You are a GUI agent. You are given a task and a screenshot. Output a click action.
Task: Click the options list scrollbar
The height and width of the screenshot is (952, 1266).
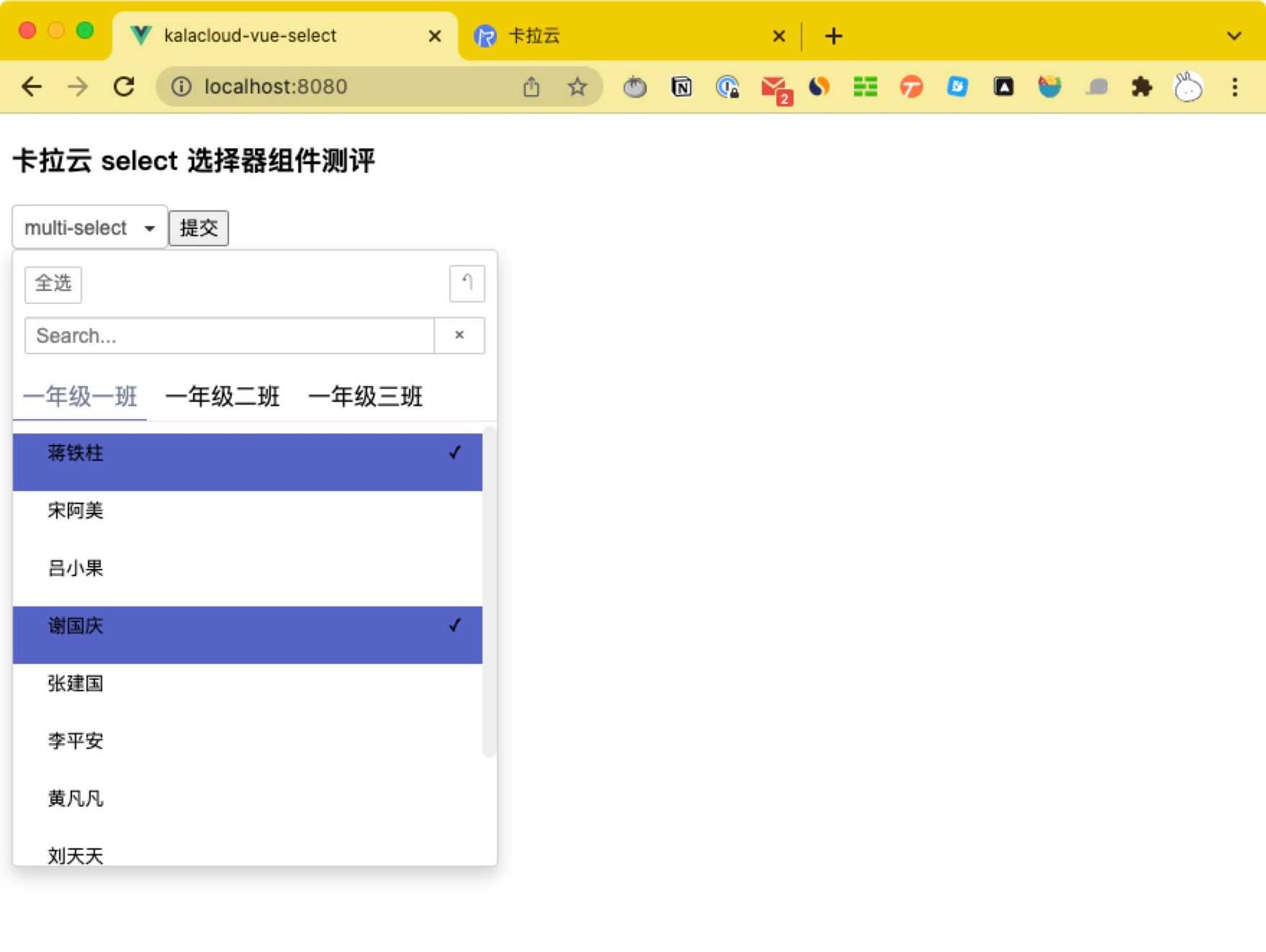coord(489,592)
